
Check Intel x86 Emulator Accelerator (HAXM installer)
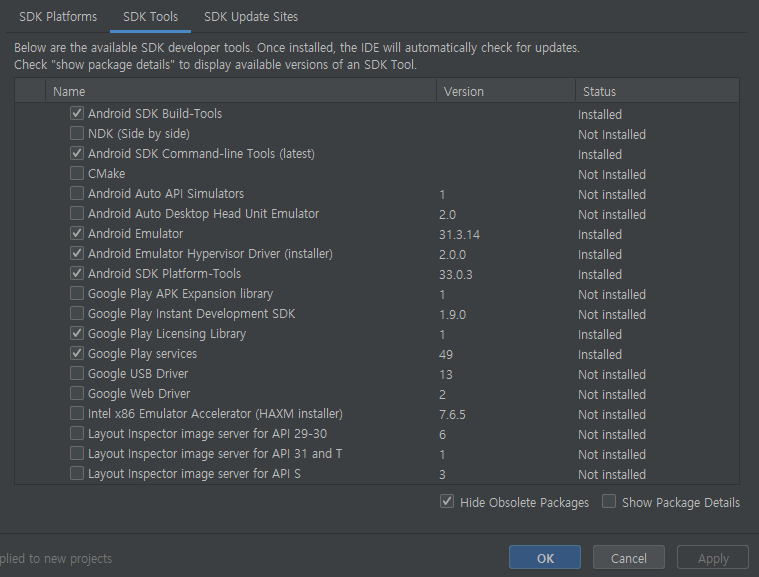[76, 413]
